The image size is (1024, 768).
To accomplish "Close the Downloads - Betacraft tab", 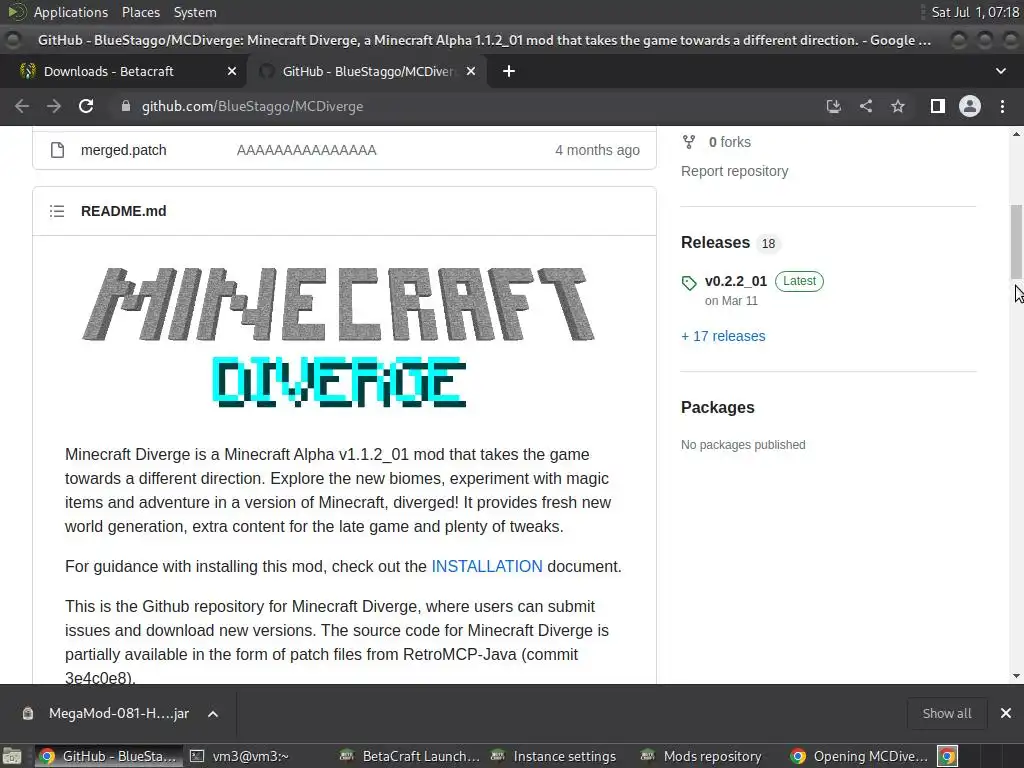I will click(x=232, y=71).
